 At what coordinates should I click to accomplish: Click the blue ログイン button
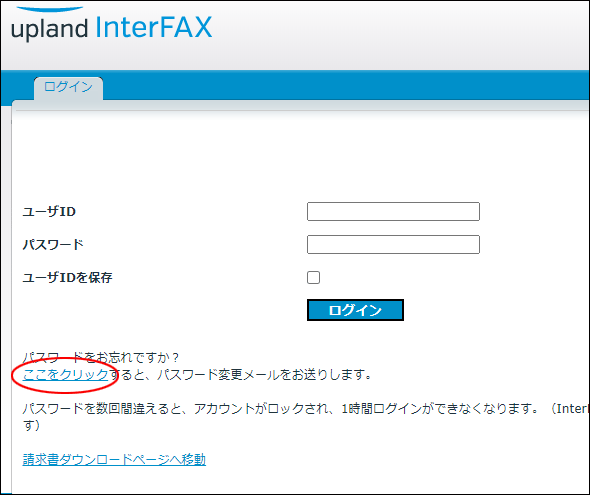tap(355, 310)
